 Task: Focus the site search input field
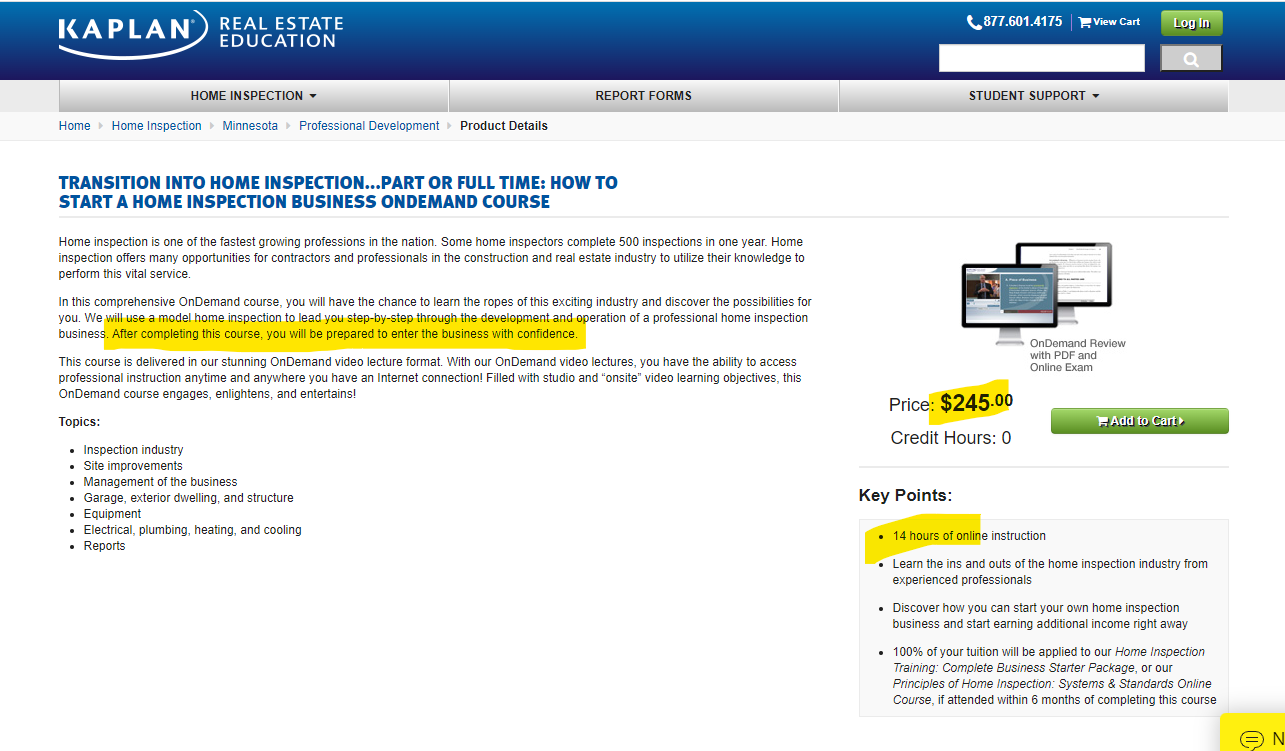[1042, 59]
